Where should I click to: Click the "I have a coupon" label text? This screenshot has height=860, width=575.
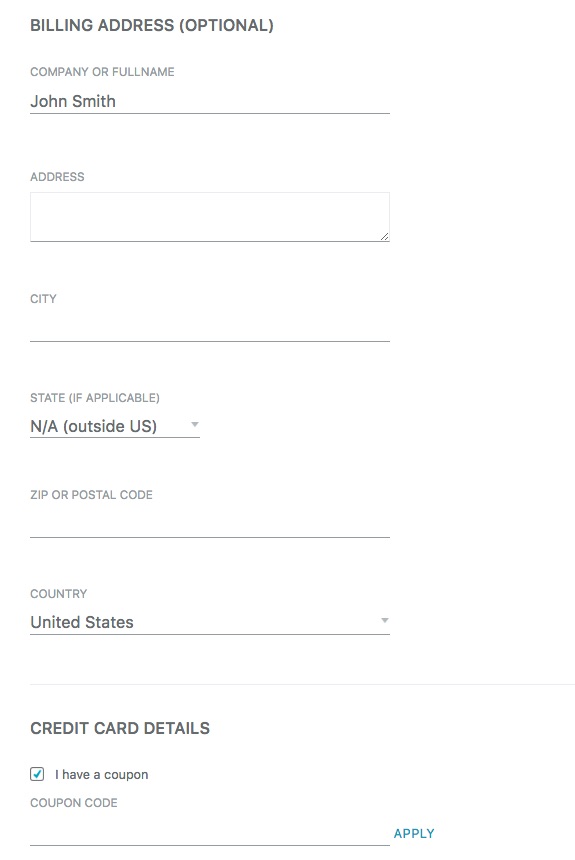(x=102, y=774)
